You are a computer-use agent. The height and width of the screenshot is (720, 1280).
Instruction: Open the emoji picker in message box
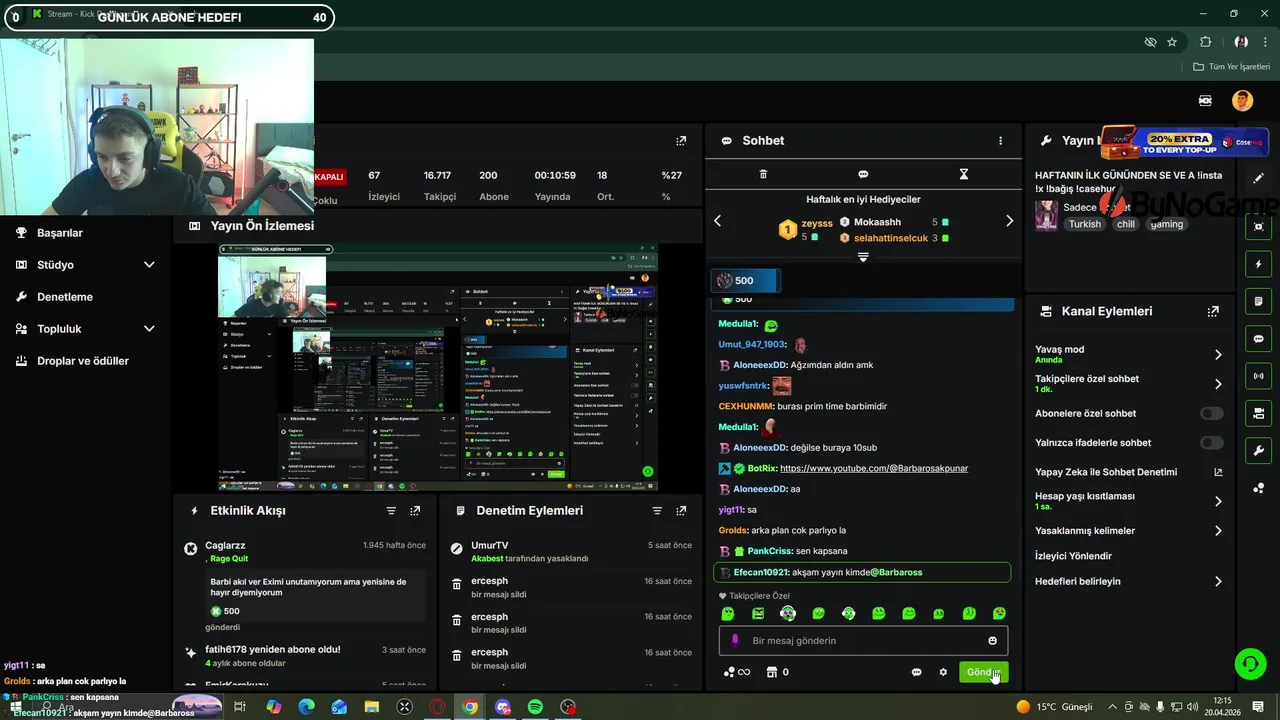pos(992,641)
